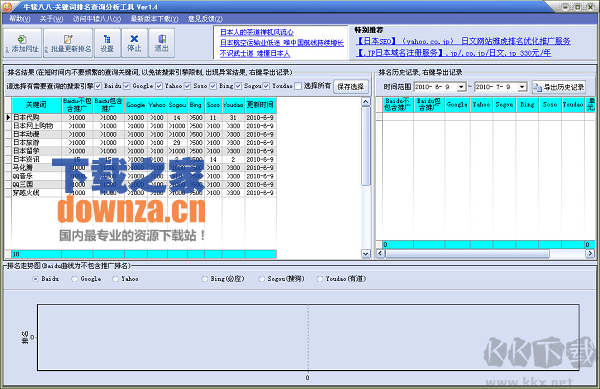Viewport: 600px width, 389px height.
Task: Select the QQ三国 keyword row
Action: (144, 185)
